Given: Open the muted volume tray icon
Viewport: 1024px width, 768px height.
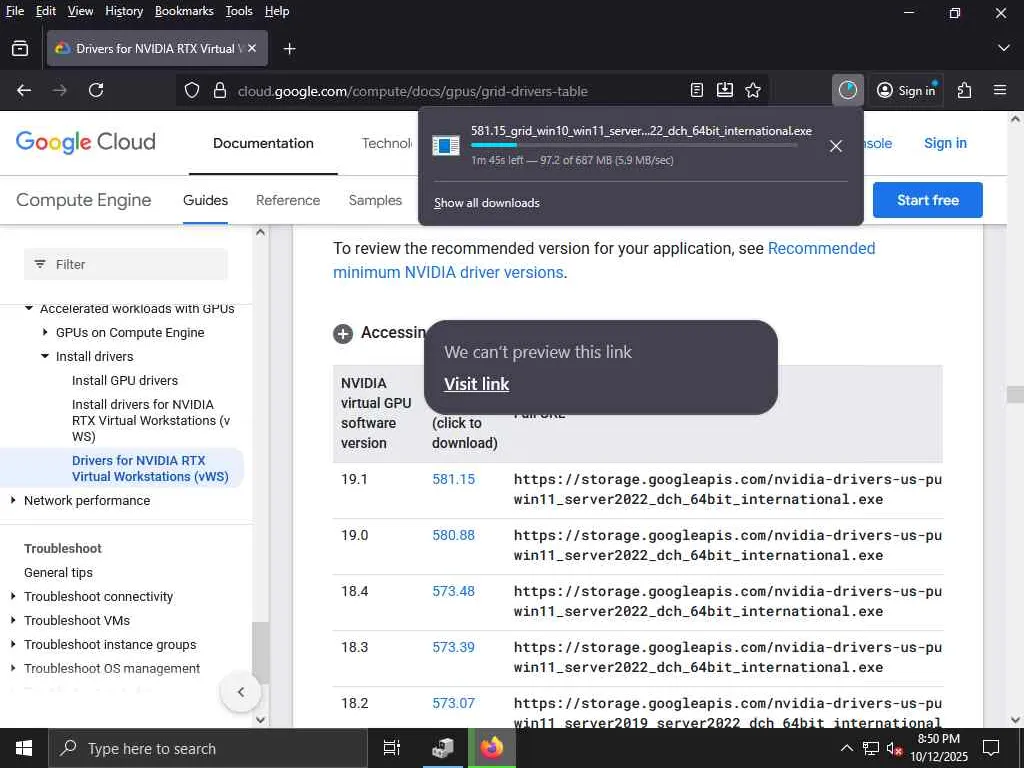Looking at the screenshot, I should [894, 749].
